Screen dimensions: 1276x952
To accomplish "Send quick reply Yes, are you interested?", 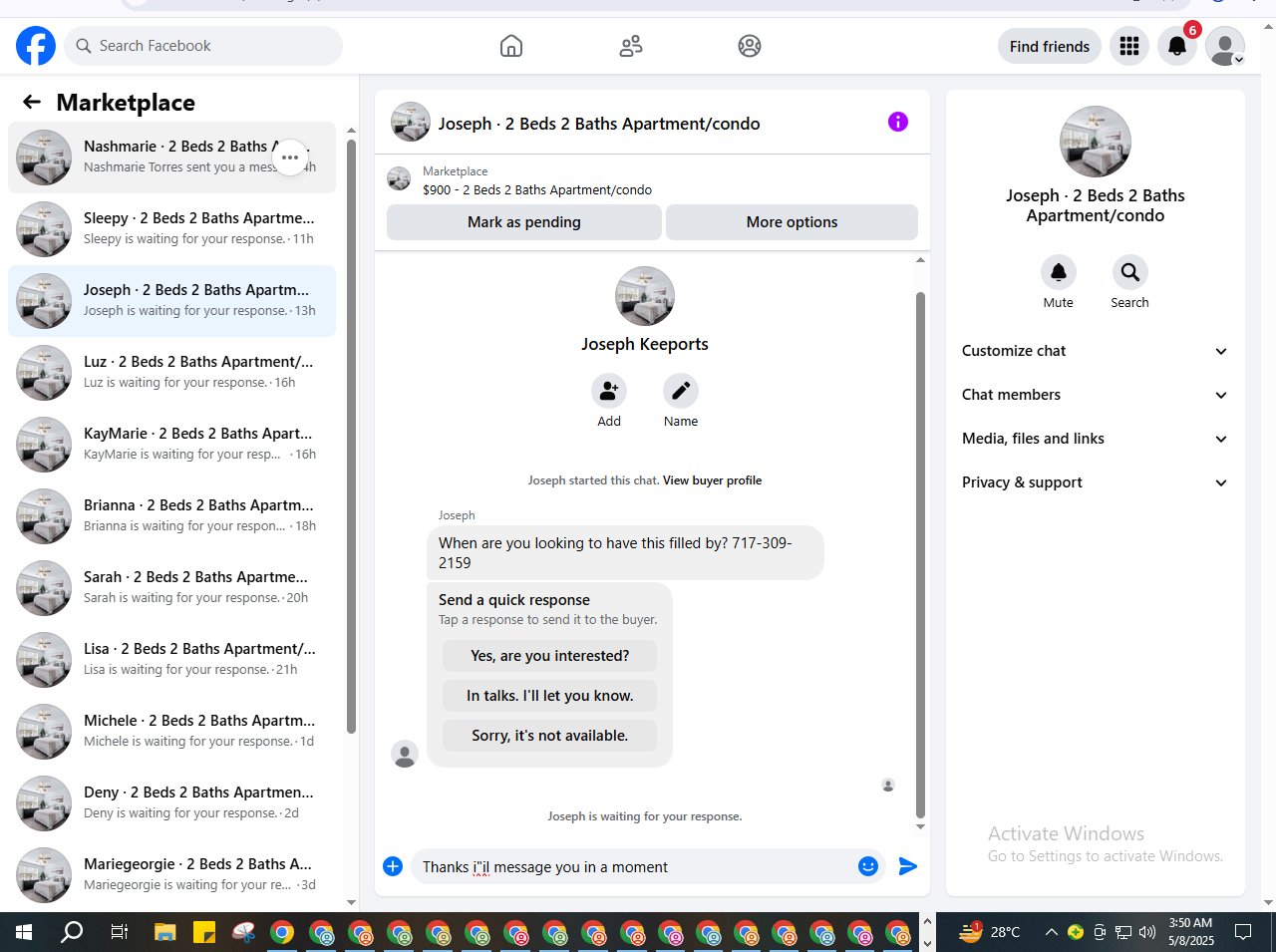I will 550,656.
